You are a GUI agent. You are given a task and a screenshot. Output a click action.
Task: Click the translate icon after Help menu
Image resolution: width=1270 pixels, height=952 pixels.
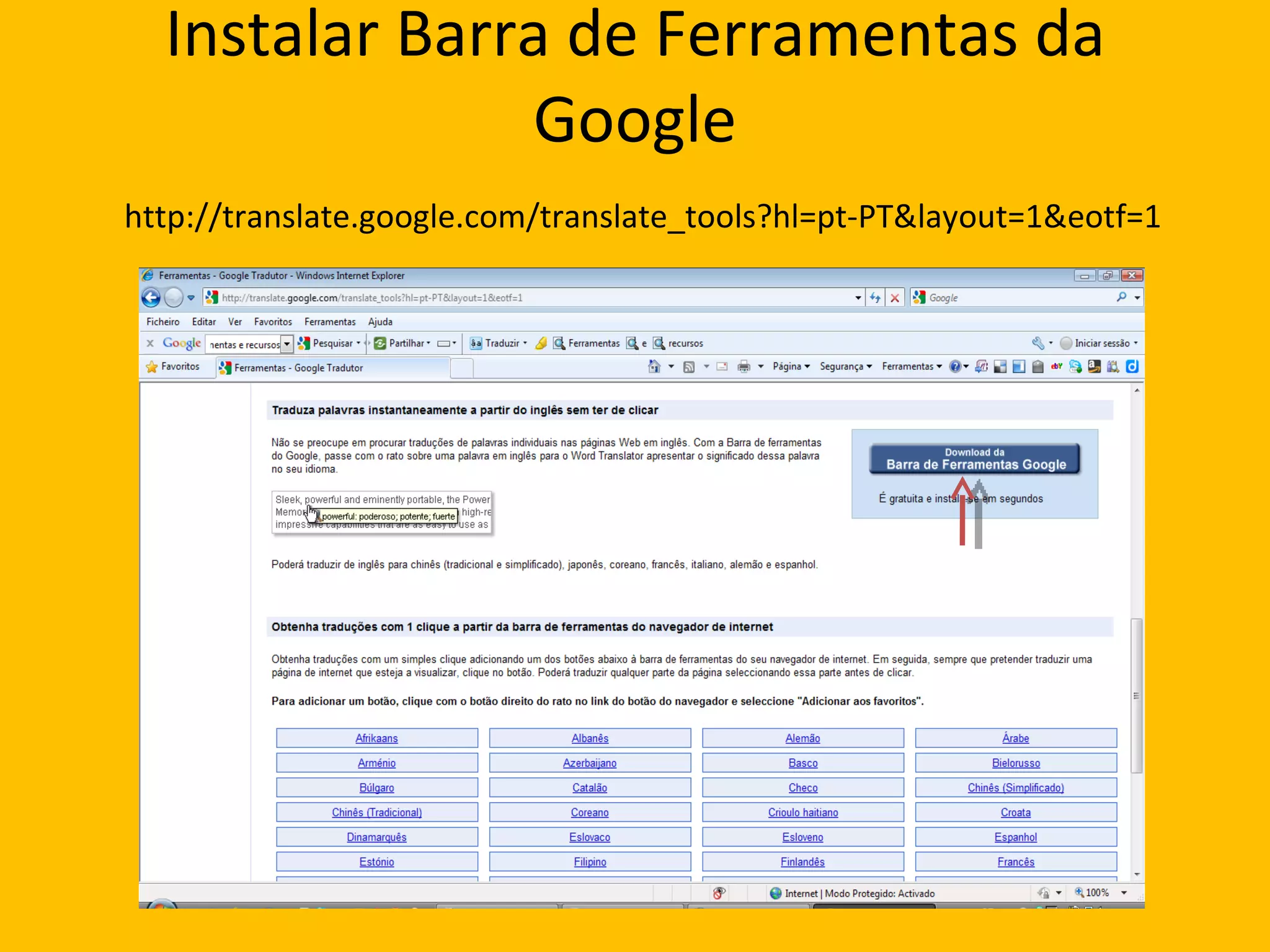click(x=981, y=366)
